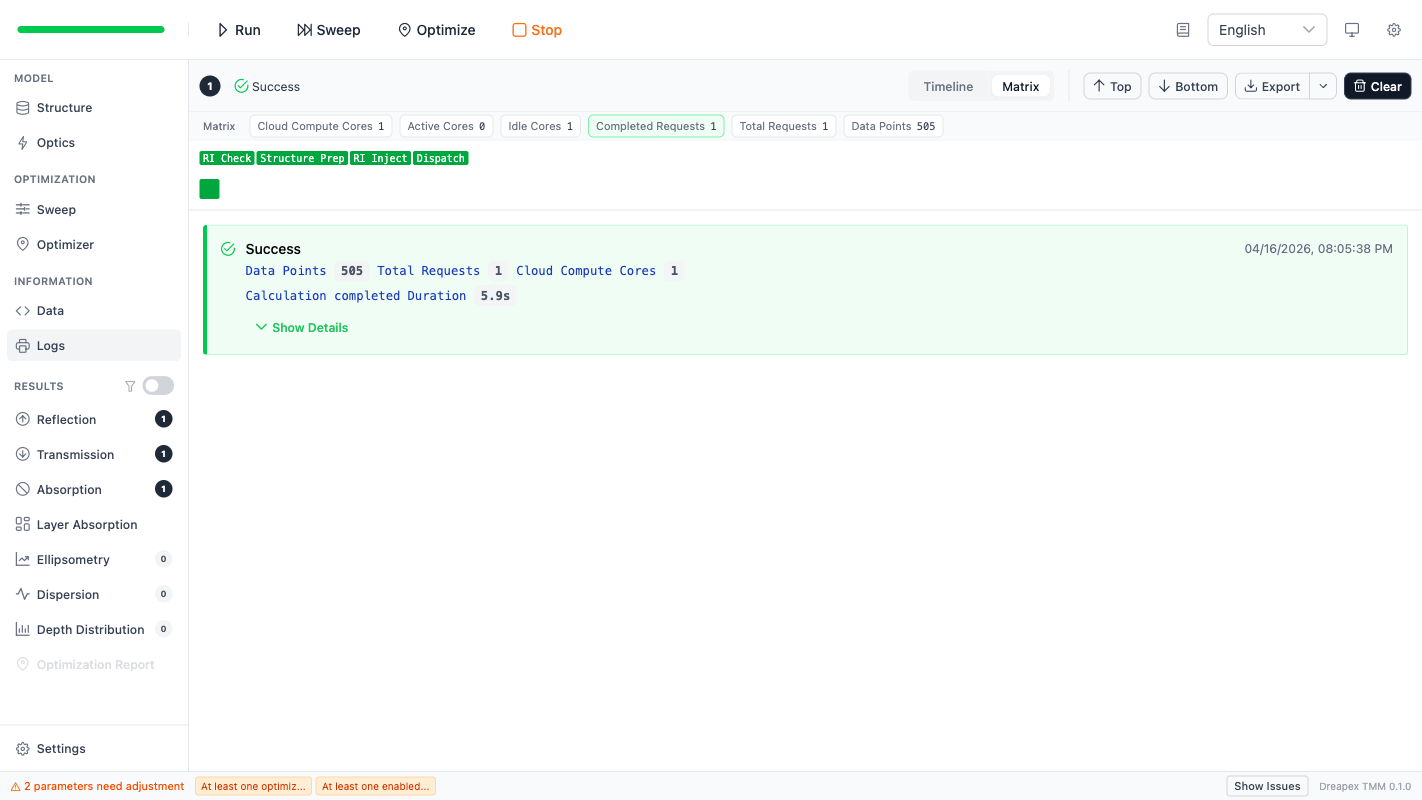Expand Show Details in Success log
This screenshot has height=800, width=1422.
(x=302, y=328)
